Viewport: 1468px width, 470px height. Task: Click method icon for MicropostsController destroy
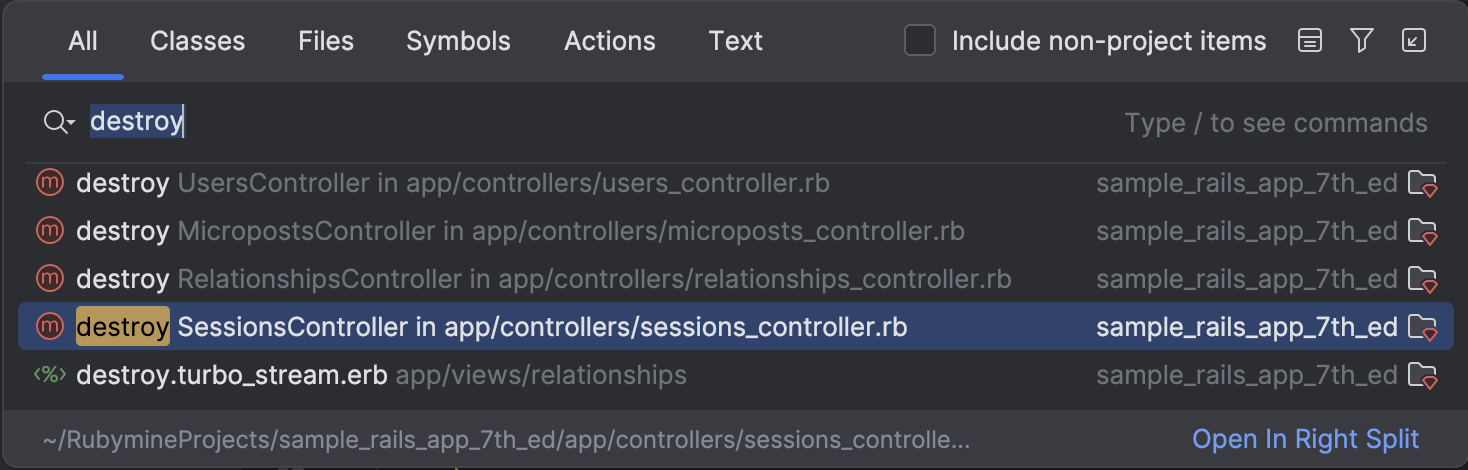(x=49, y=231)
